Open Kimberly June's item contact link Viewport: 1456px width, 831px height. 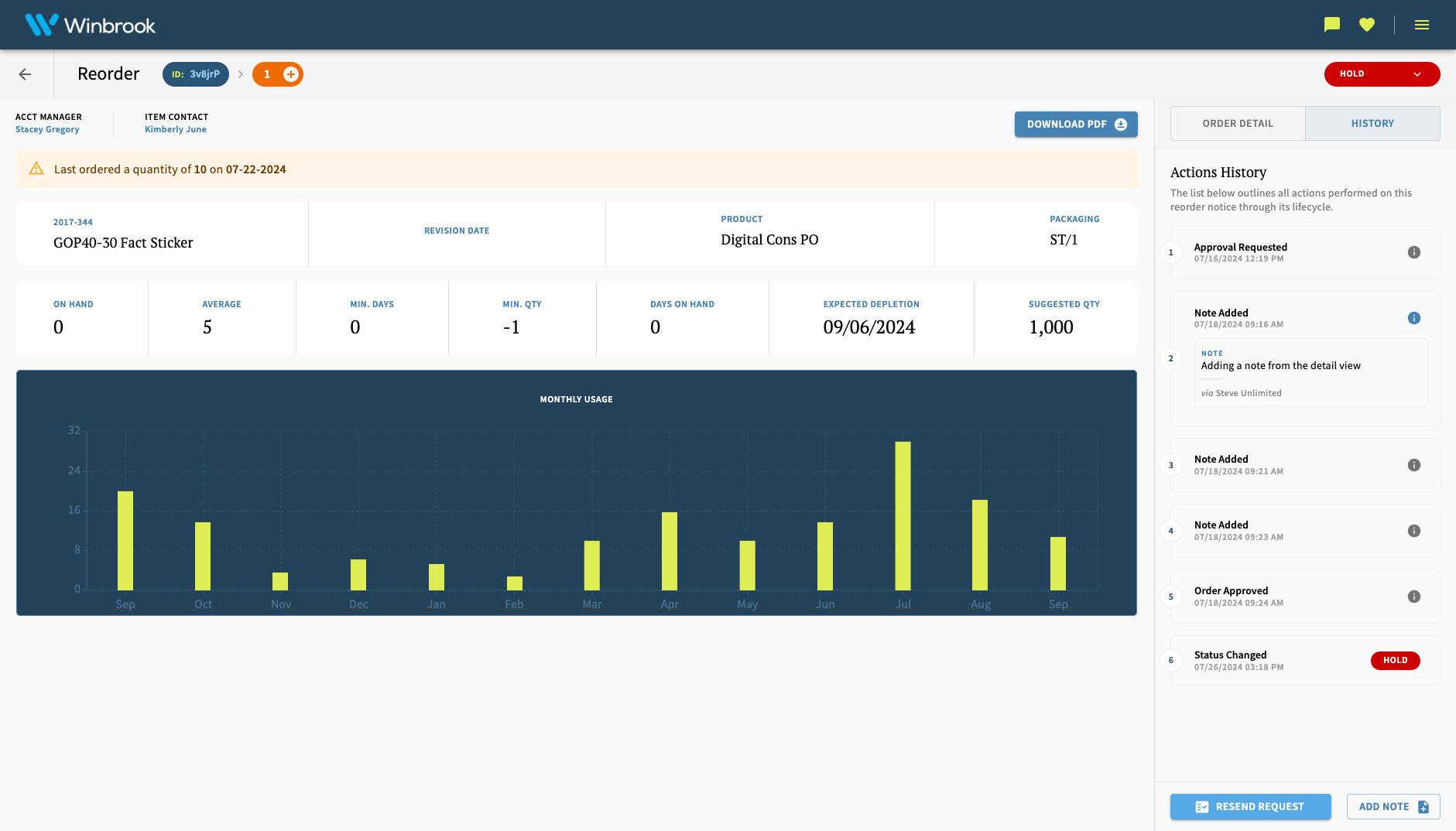click(175, 129)
